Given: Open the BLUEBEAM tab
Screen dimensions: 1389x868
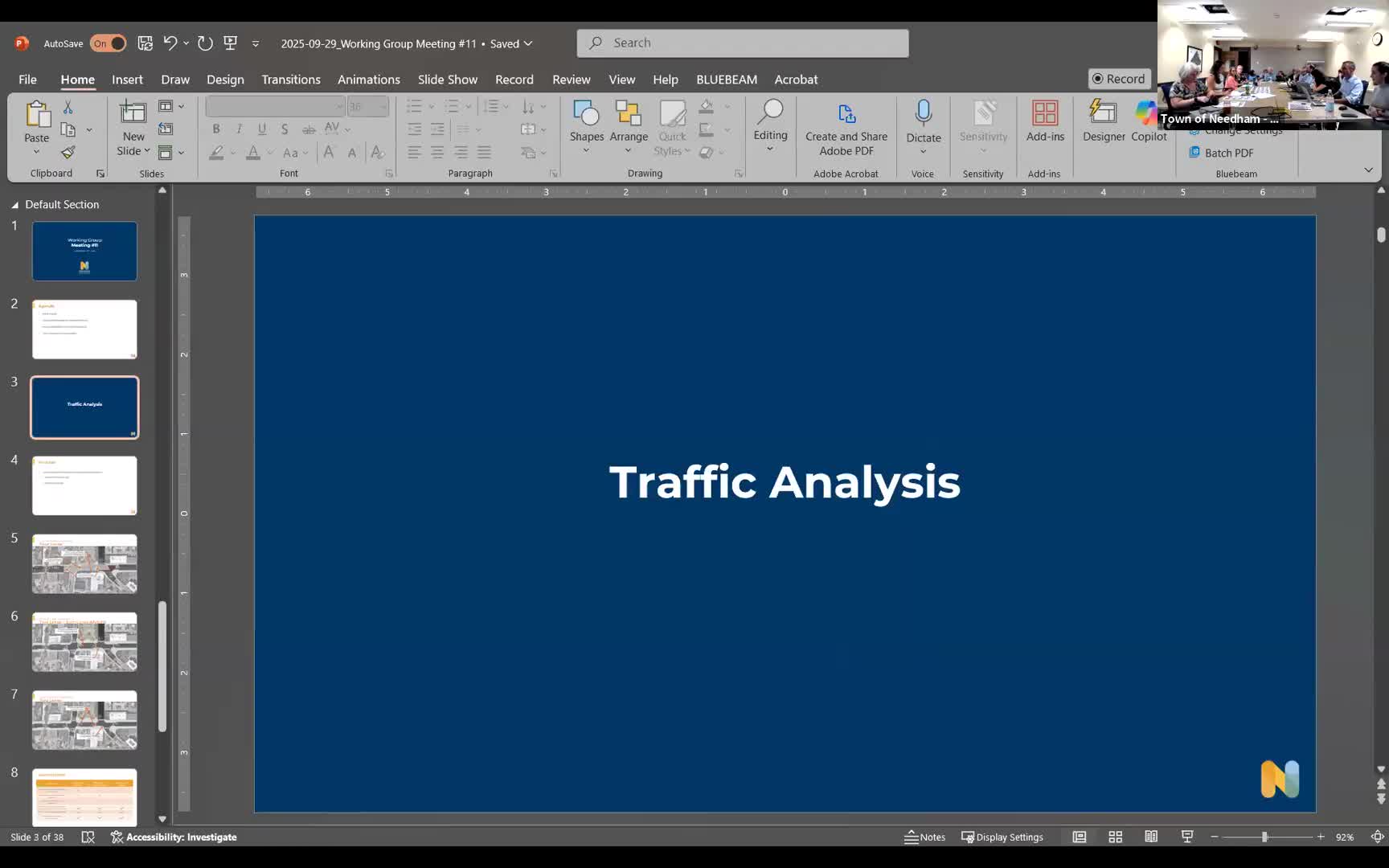Looking at the screenshot, I should click(x=726, y=80).
